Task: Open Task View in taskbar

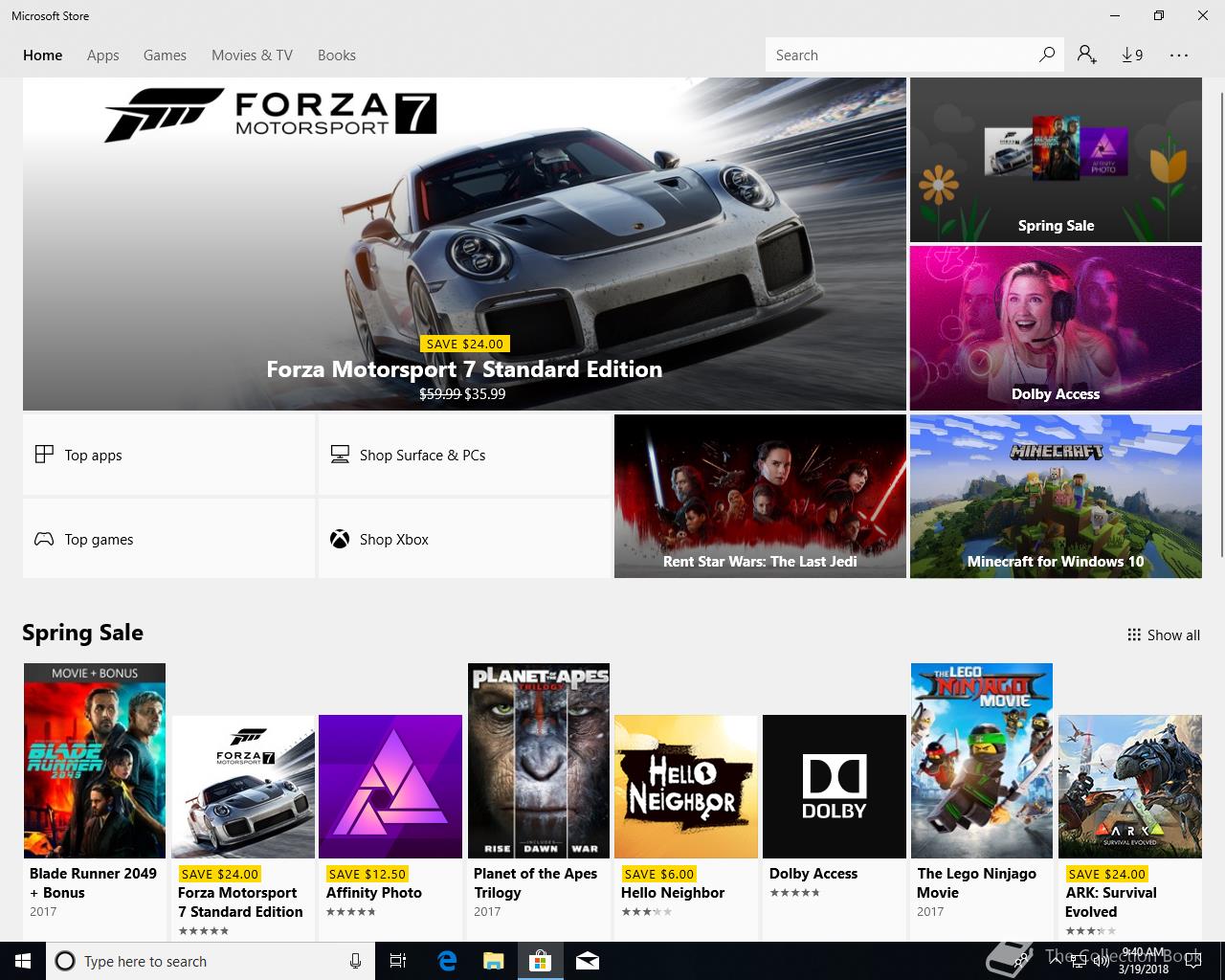Action: 398,961
